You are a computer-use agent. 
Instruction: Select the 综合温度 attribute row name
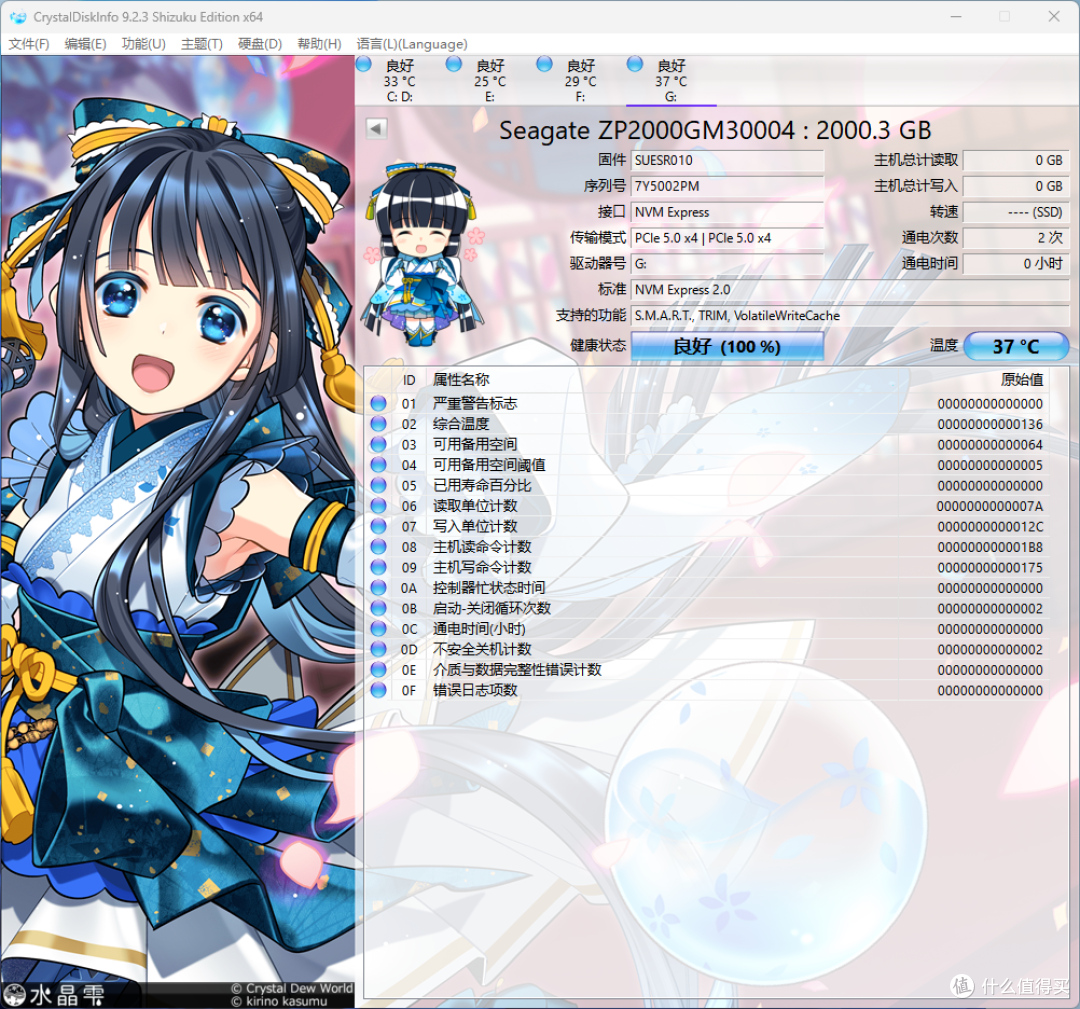[461, 424]
